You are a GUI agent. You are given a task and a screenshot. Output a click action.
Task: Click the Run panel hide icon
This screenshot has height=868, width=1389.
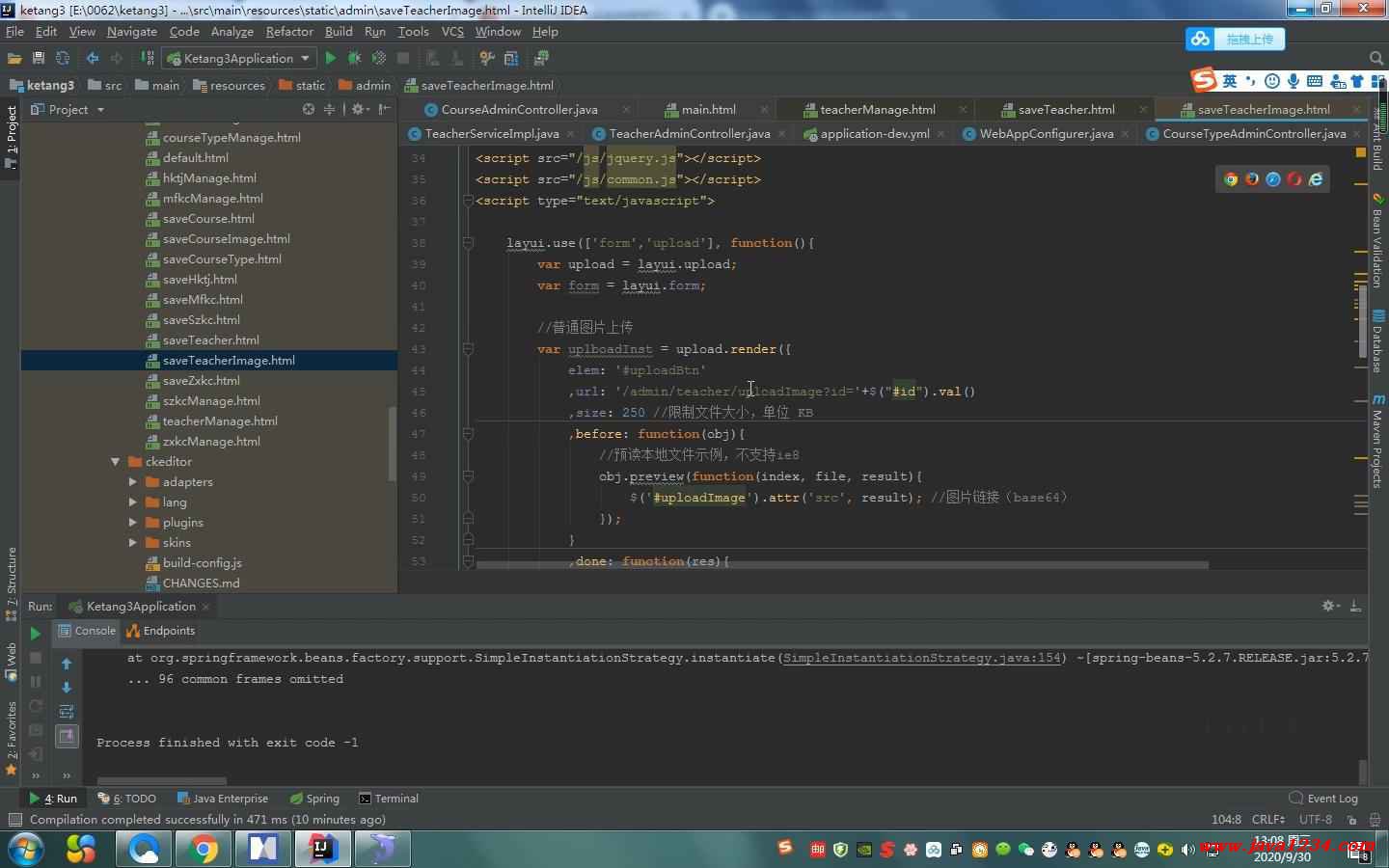coord(1355,606)
